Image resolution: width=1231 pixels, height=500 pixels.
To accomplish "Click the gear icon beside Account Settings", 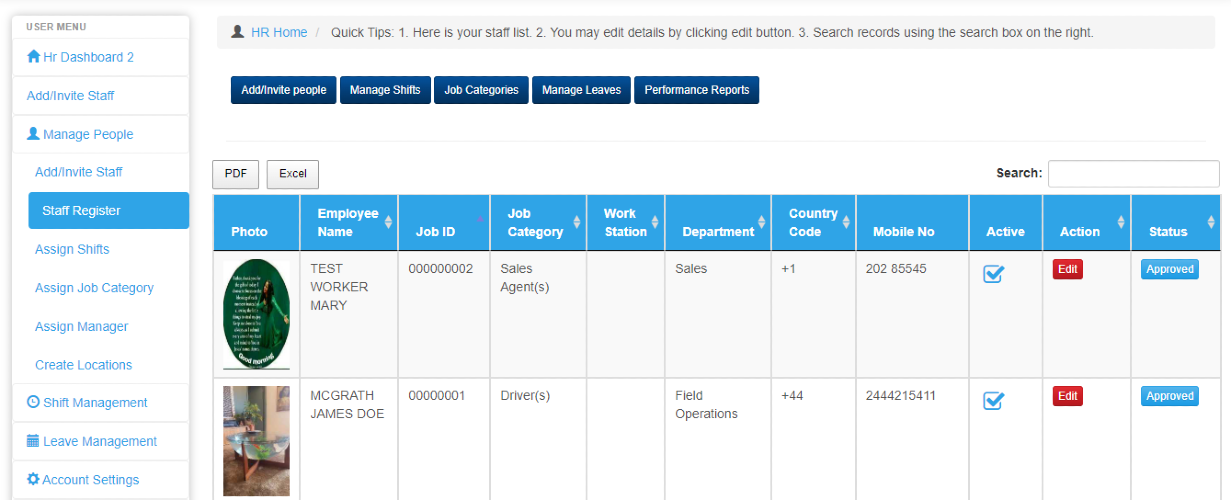I will pyautogui.click(x=33, y=480).
